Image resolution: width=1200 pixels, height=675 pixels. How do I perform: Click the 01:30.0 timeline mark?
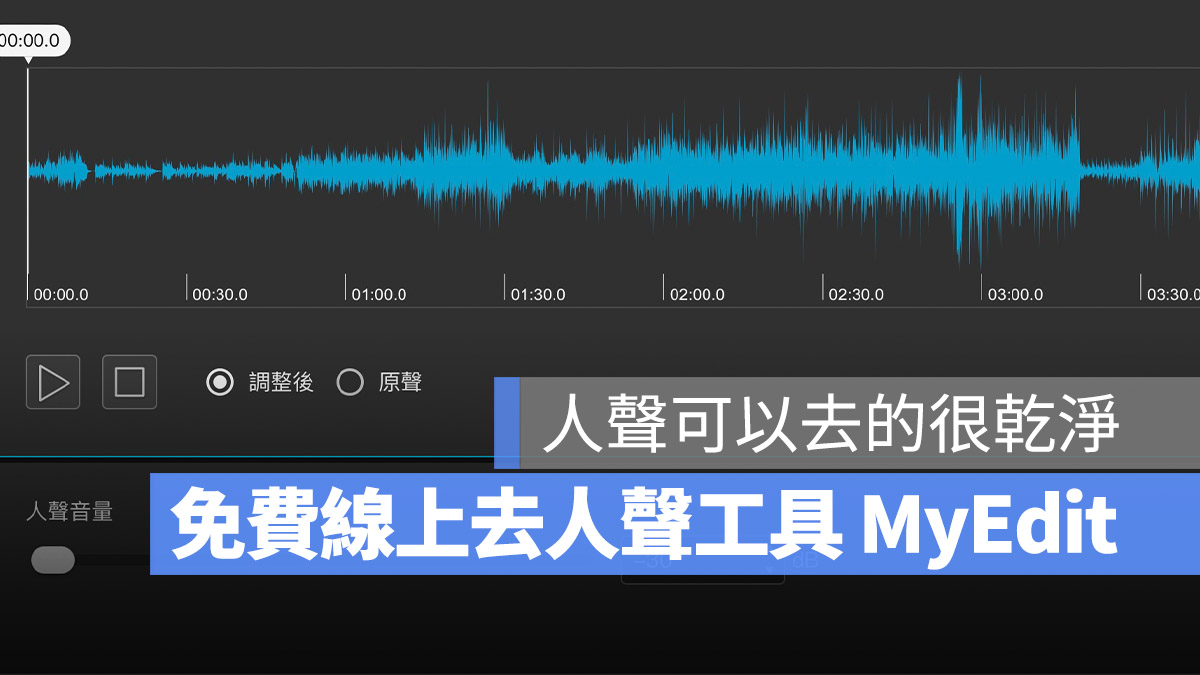pyautogui.click(x=538, y=295)
